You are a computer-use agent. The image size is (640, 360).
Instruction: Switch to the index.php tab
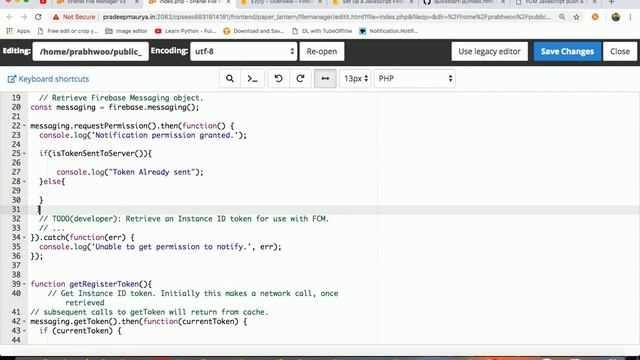coord(190,2)
